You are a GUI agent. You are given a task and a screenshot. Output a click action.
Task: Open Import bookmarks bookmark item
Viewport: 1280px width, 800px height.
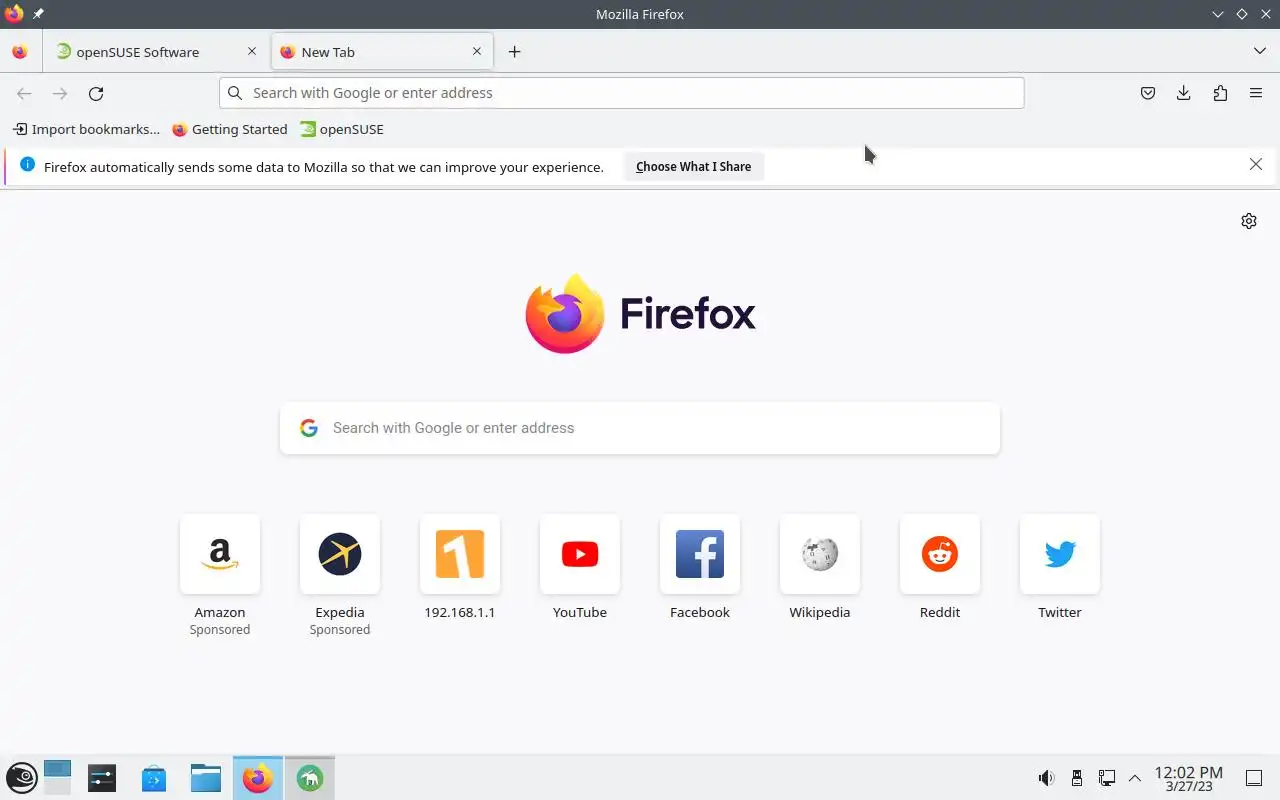click(86, 129)
